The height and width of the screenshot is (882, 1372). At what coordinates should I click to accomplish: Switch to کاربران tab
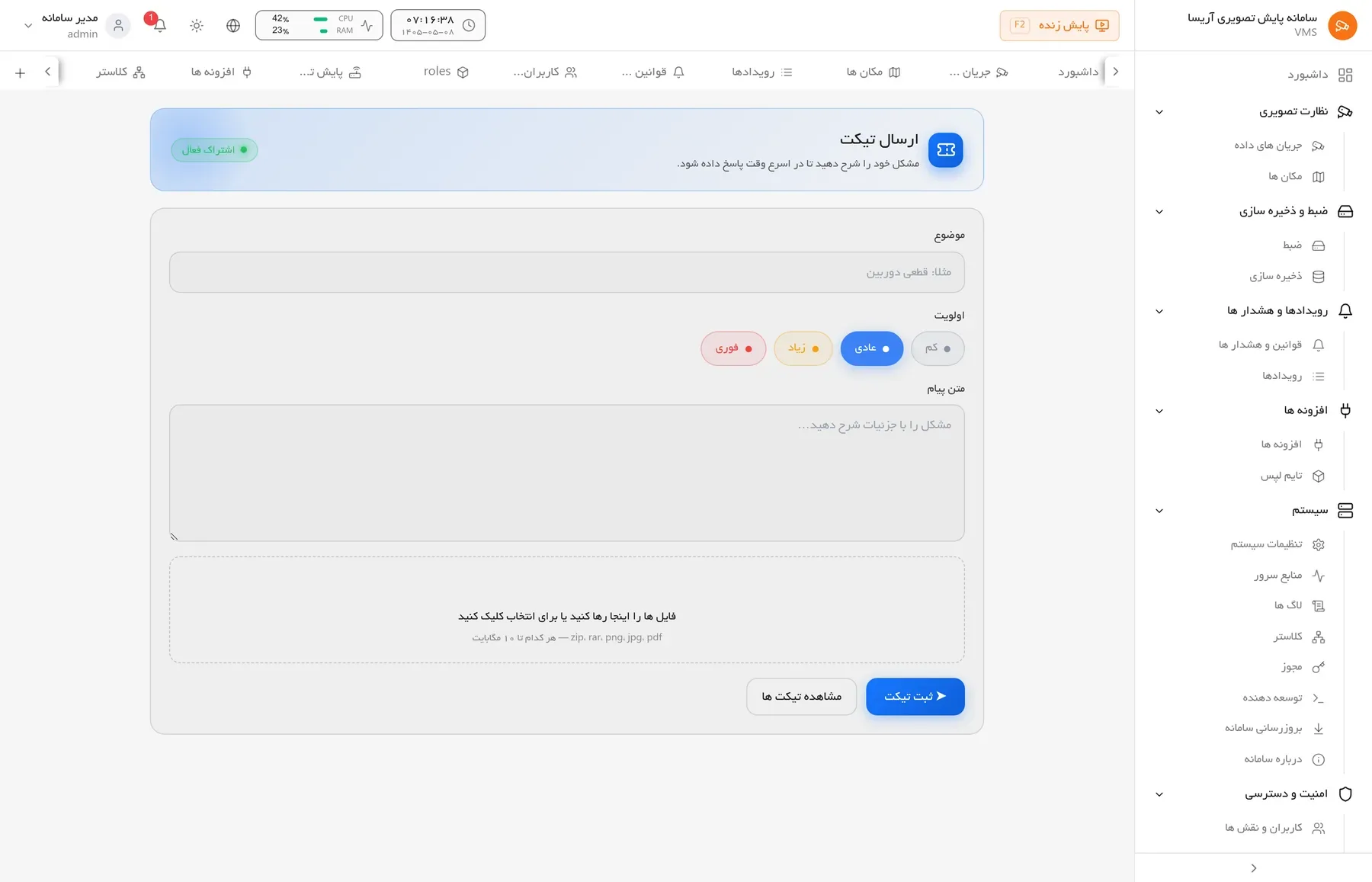click(545, 72)
